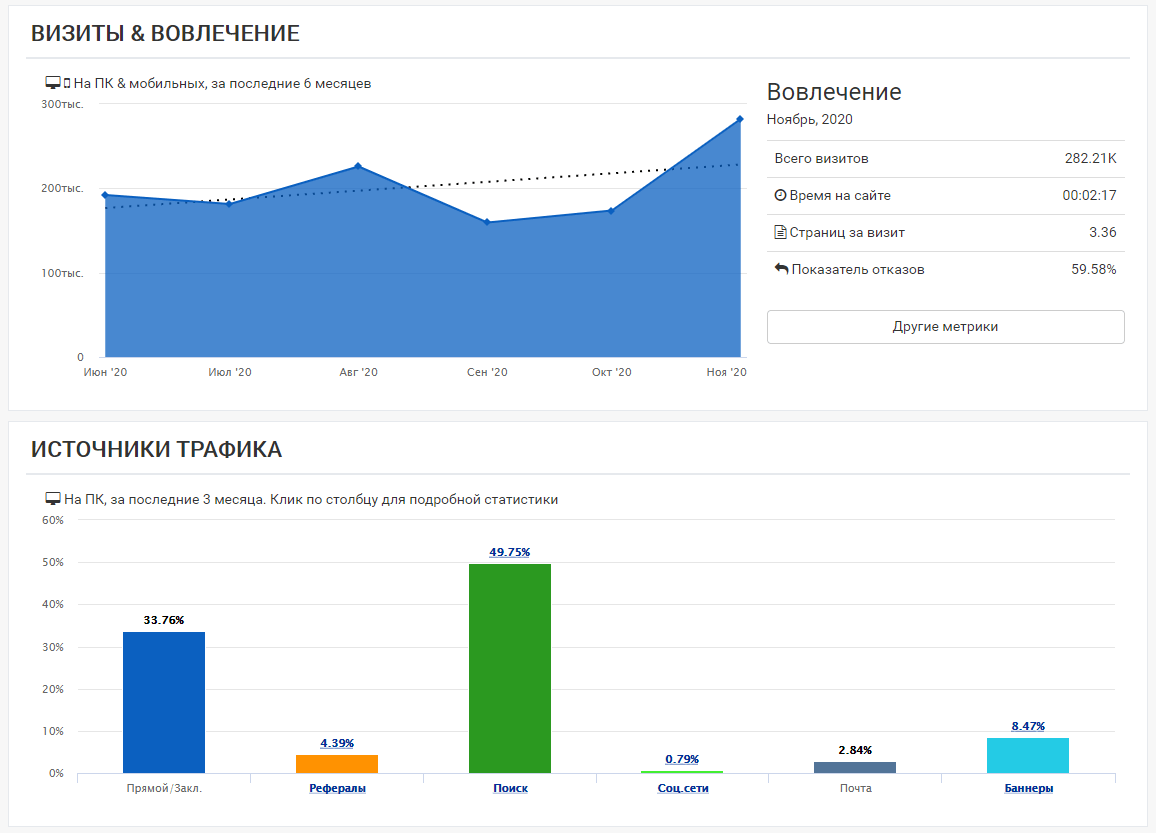1156x833 pixels.
Task: Click the clock icon beside Время на сайте
Action: pos(781,196)
